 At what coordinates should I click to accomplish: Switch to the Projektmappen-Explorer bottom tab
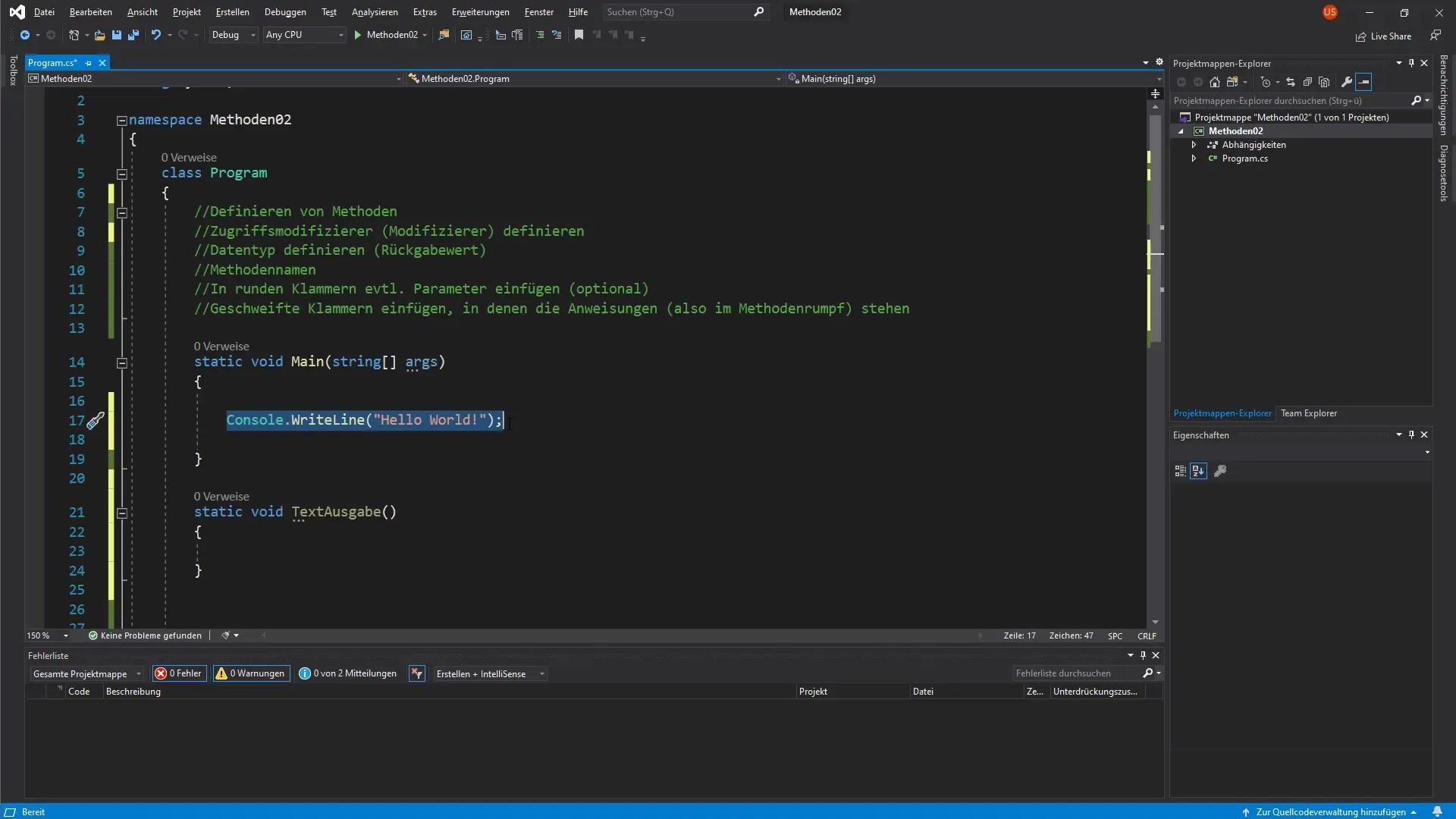[1222, 413]
